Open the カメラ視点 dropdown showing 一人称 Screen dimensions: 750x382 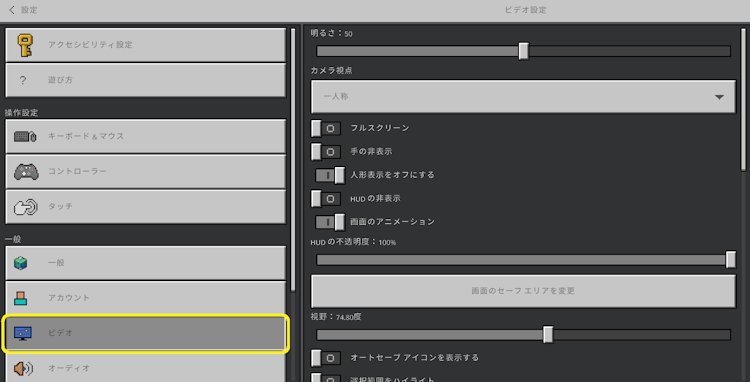point(523,97)
